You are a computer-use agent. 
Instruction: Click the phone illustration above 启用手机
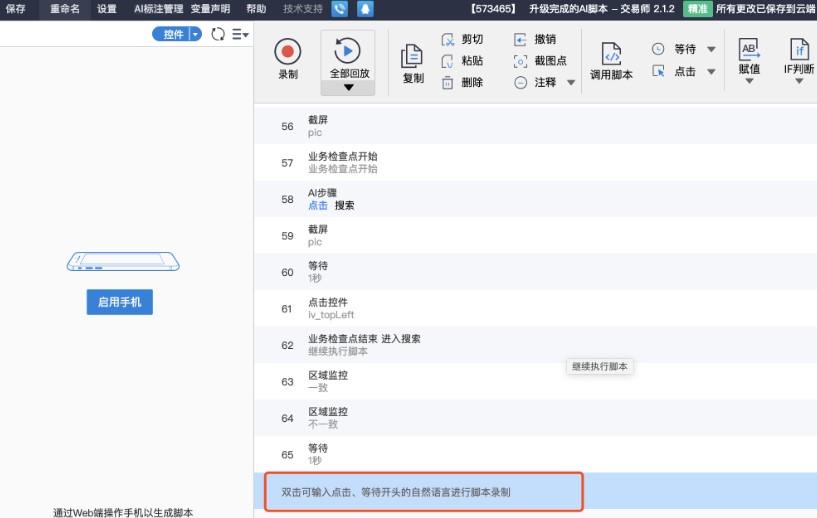(123, 262)
